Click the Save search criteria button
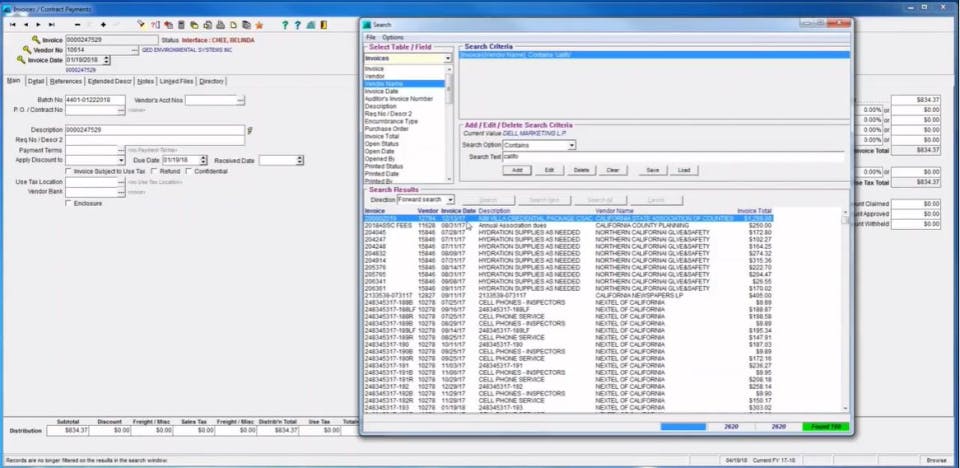Screen dimensions: 960x468 [653, 170]
